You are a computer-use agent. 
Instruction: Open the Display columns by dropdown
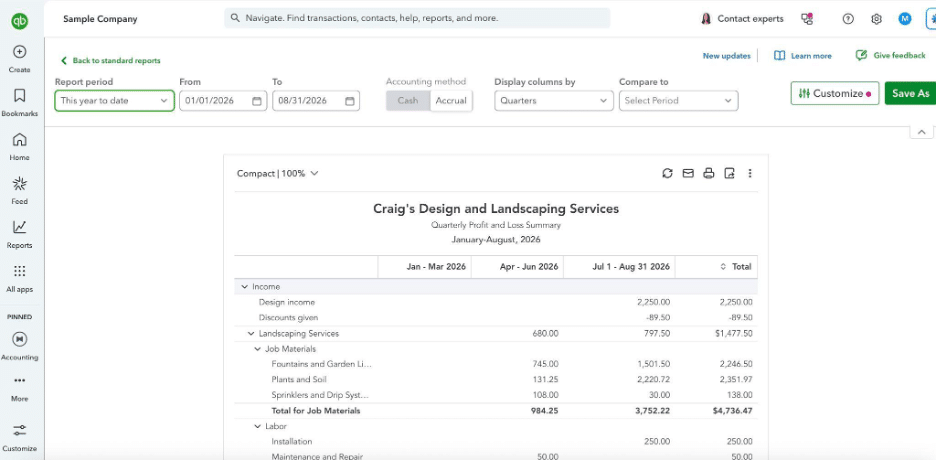[x=554, y=101]
